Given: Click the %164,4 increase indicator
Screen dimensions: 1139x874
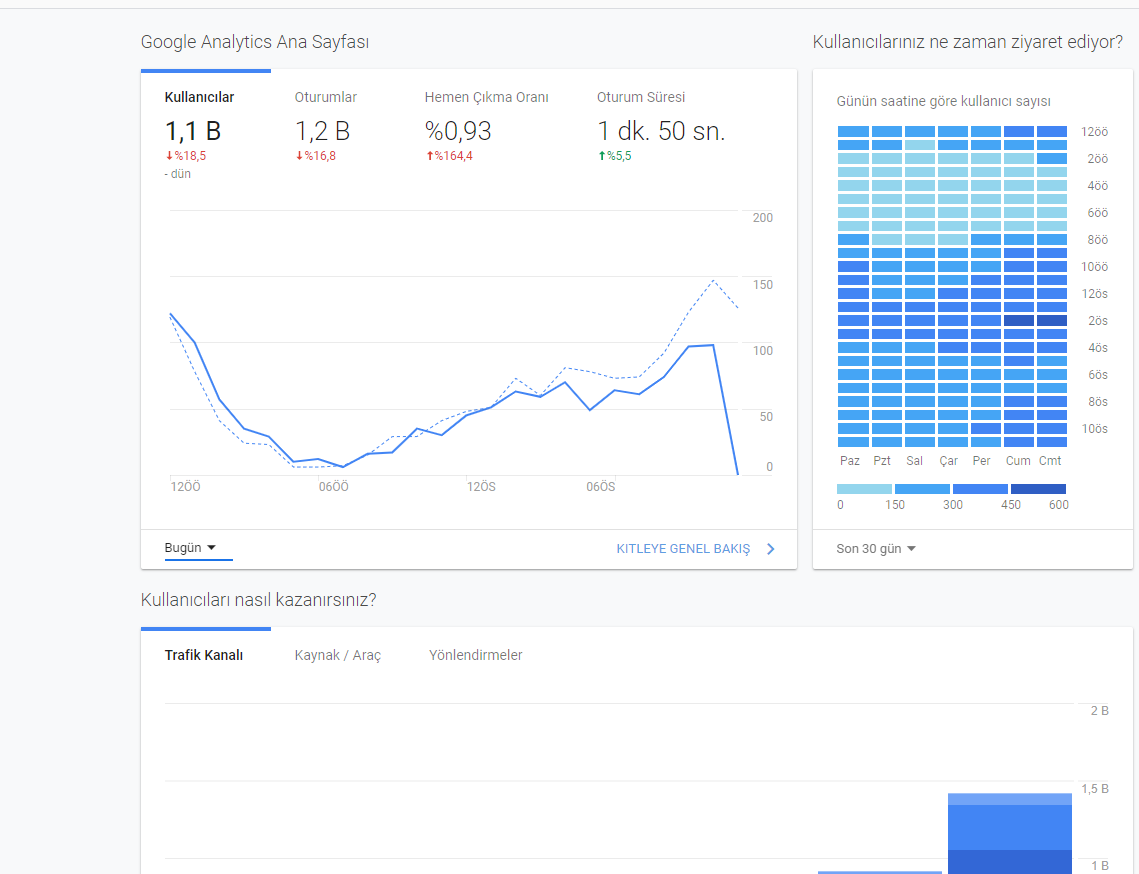Looking at the screenshot, I should (449, 156).
